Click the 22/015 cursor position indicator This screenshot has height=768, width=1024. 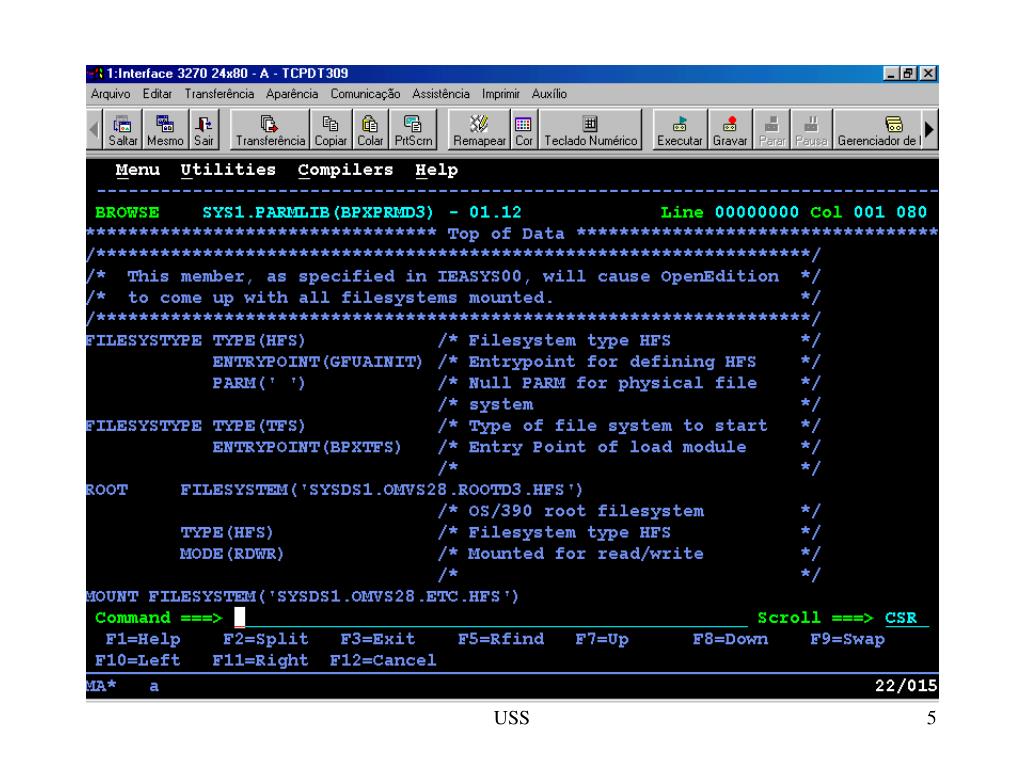click(906, 686)
